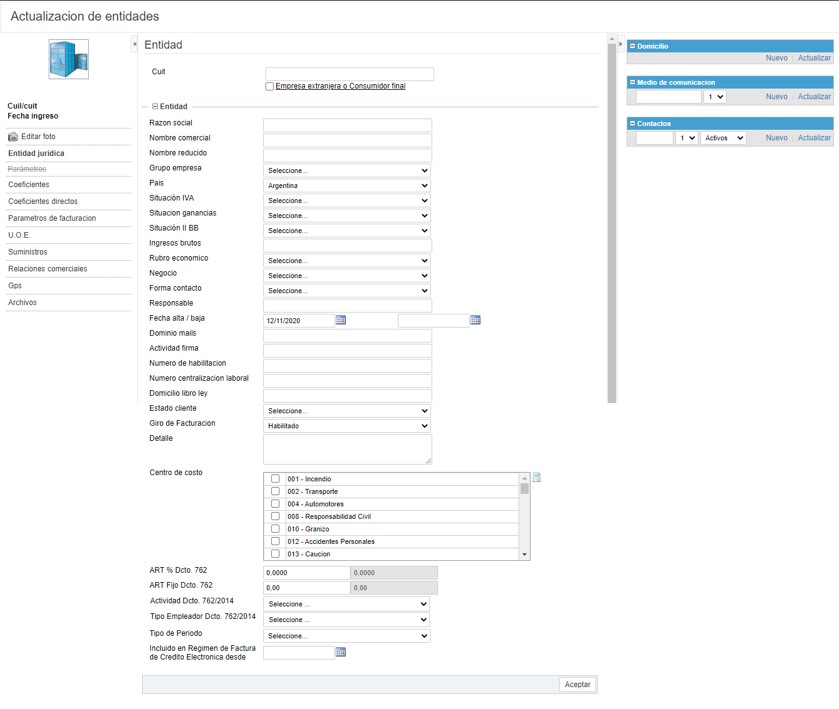Go to Coeficientes in the left menu
839x709 pixels.
pos(29,185)
